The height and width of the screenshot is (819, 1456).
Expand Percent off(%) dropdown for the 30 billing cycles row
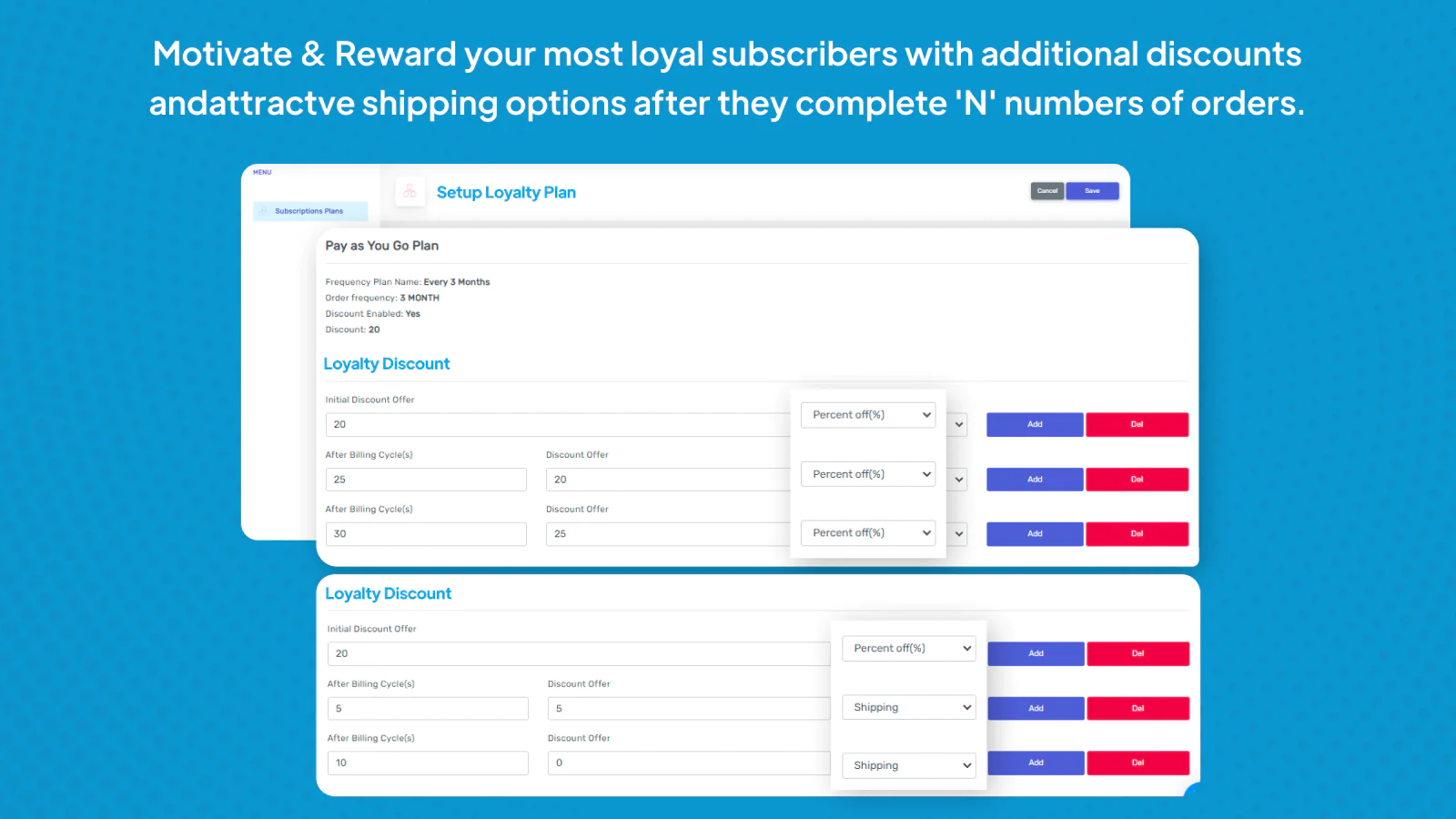[x=868, y=533]
